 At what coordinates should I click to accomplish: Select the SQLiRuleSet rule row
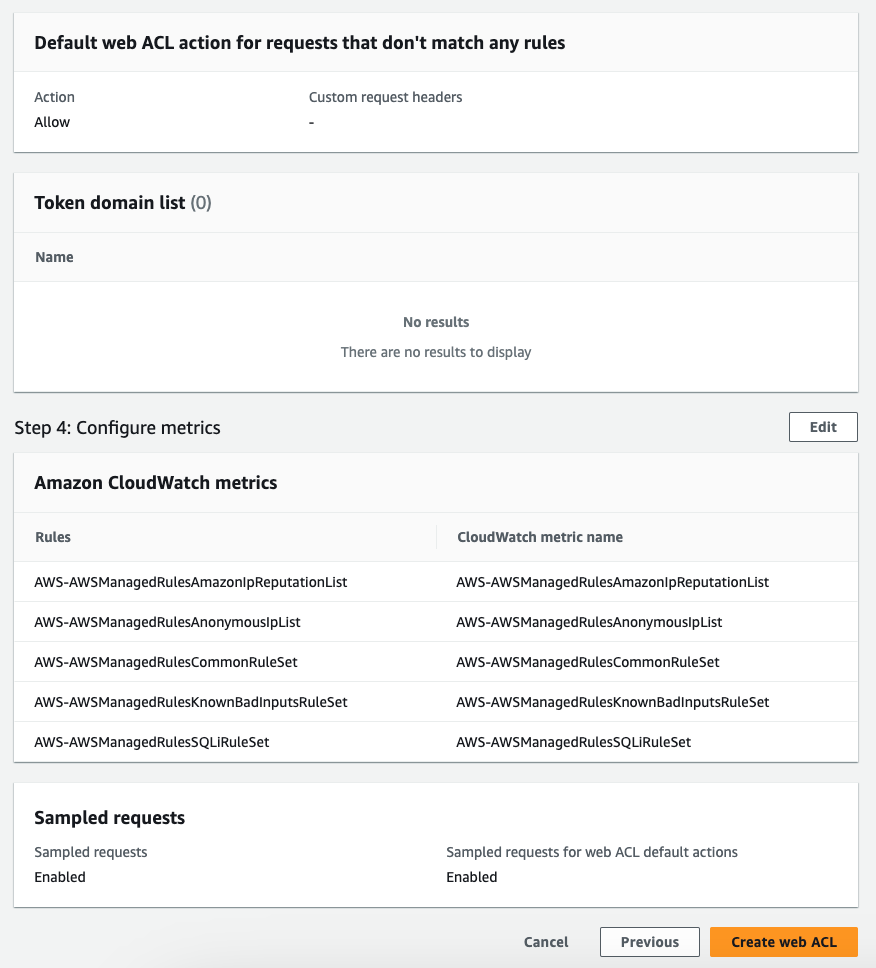click(x=436, y=742)
